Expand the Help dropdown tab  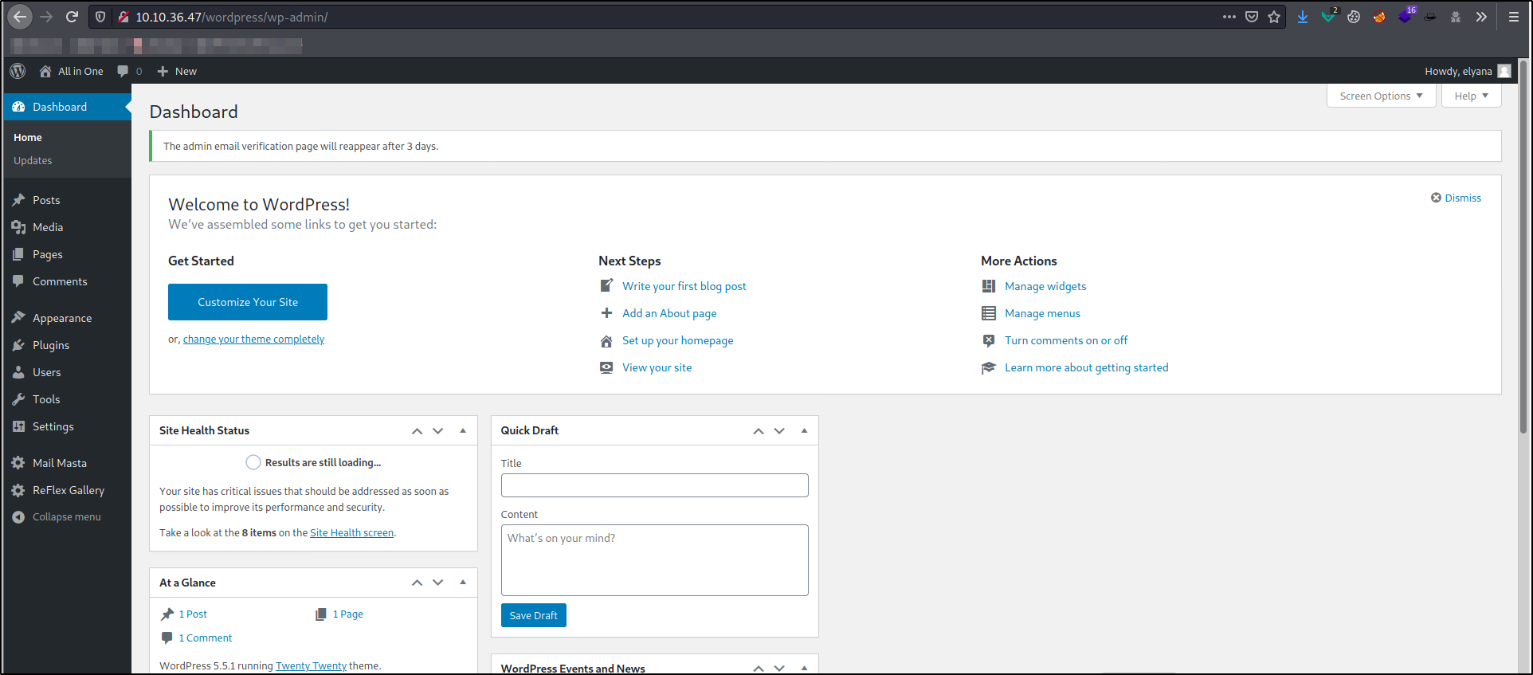click(x=1471, y=96)
